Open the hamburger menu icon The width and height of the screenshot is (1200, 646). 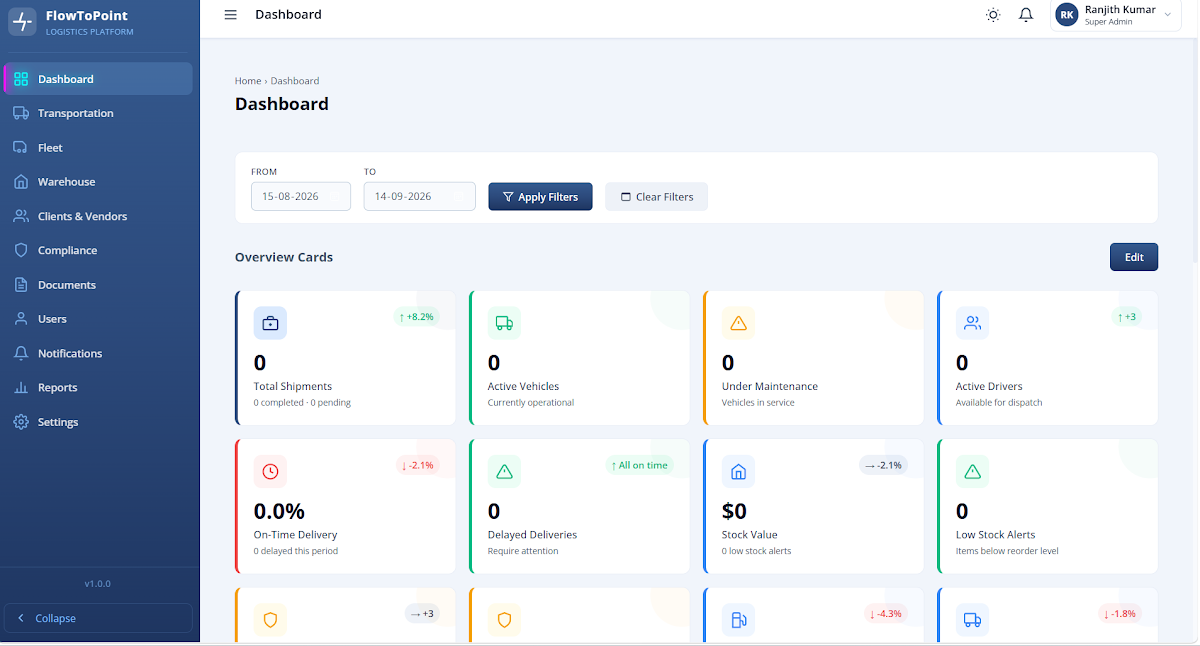(231, 15)
